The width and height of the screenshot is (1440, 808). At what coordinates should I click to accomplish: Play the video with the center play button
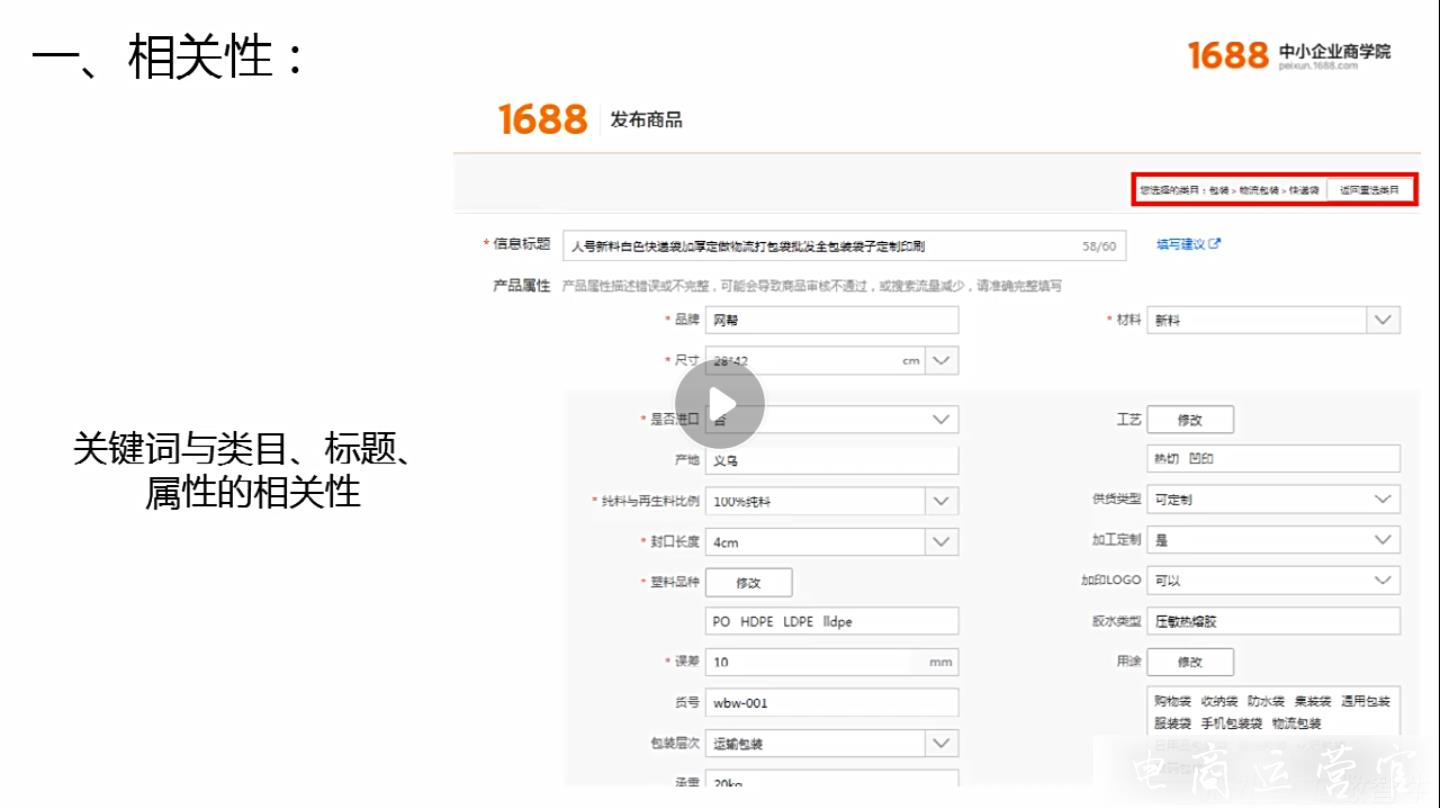(x=720, y=404)
